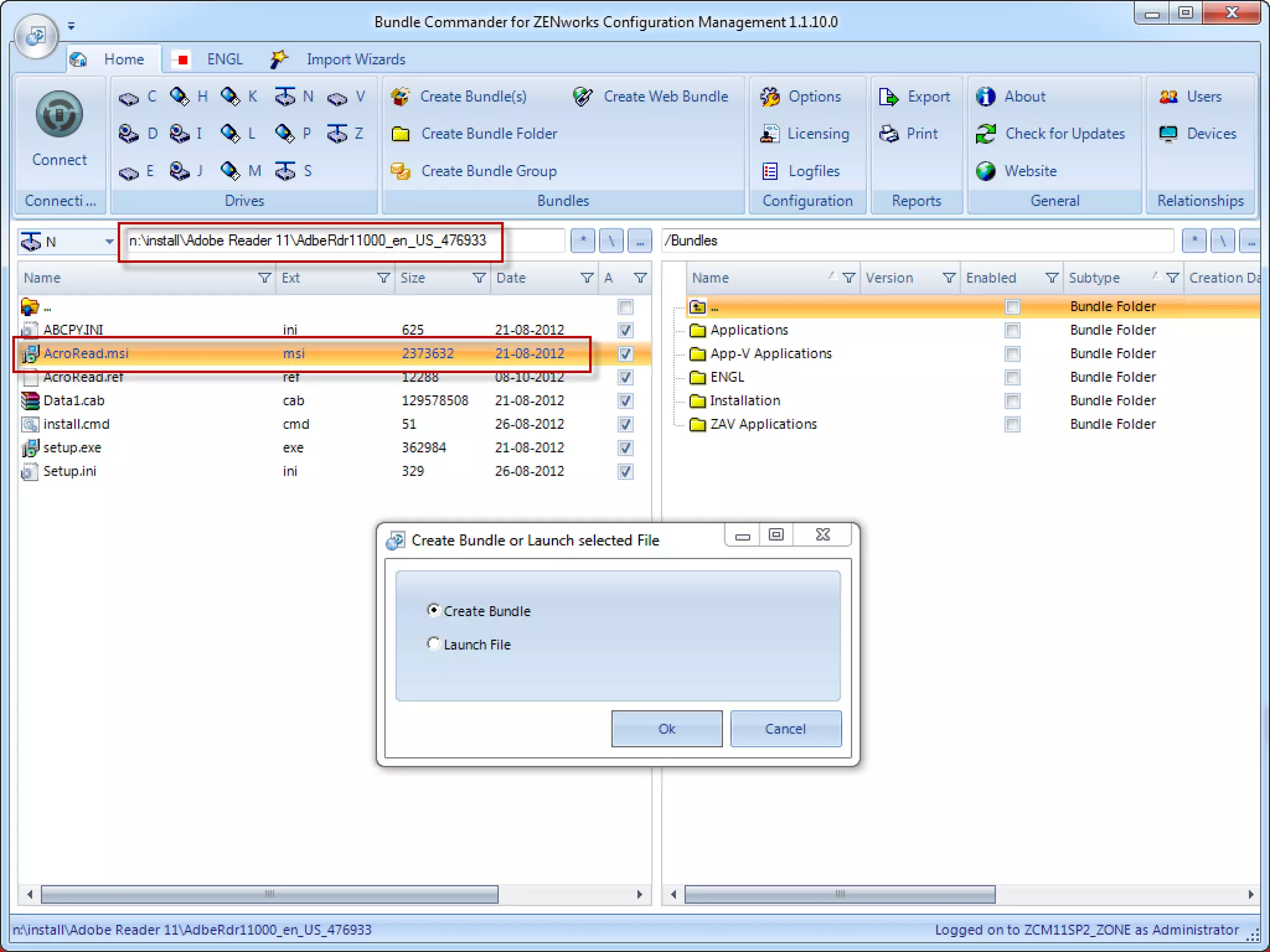Open the N drive selector dropdown
This screenshot has height=952, width=1270.
click(109, 241)
